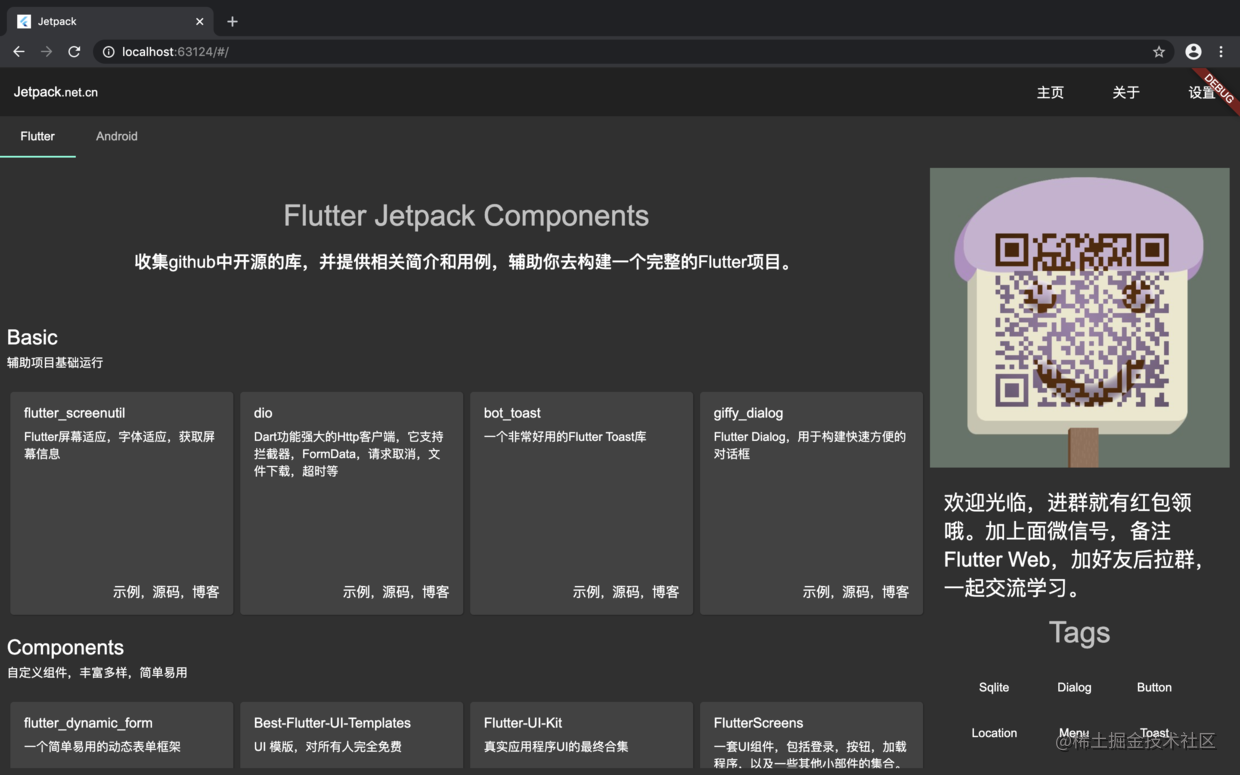This screenshot has height=775, width=1240.
Task: Click the Tags heading
Action: (x=1079, y=633)
